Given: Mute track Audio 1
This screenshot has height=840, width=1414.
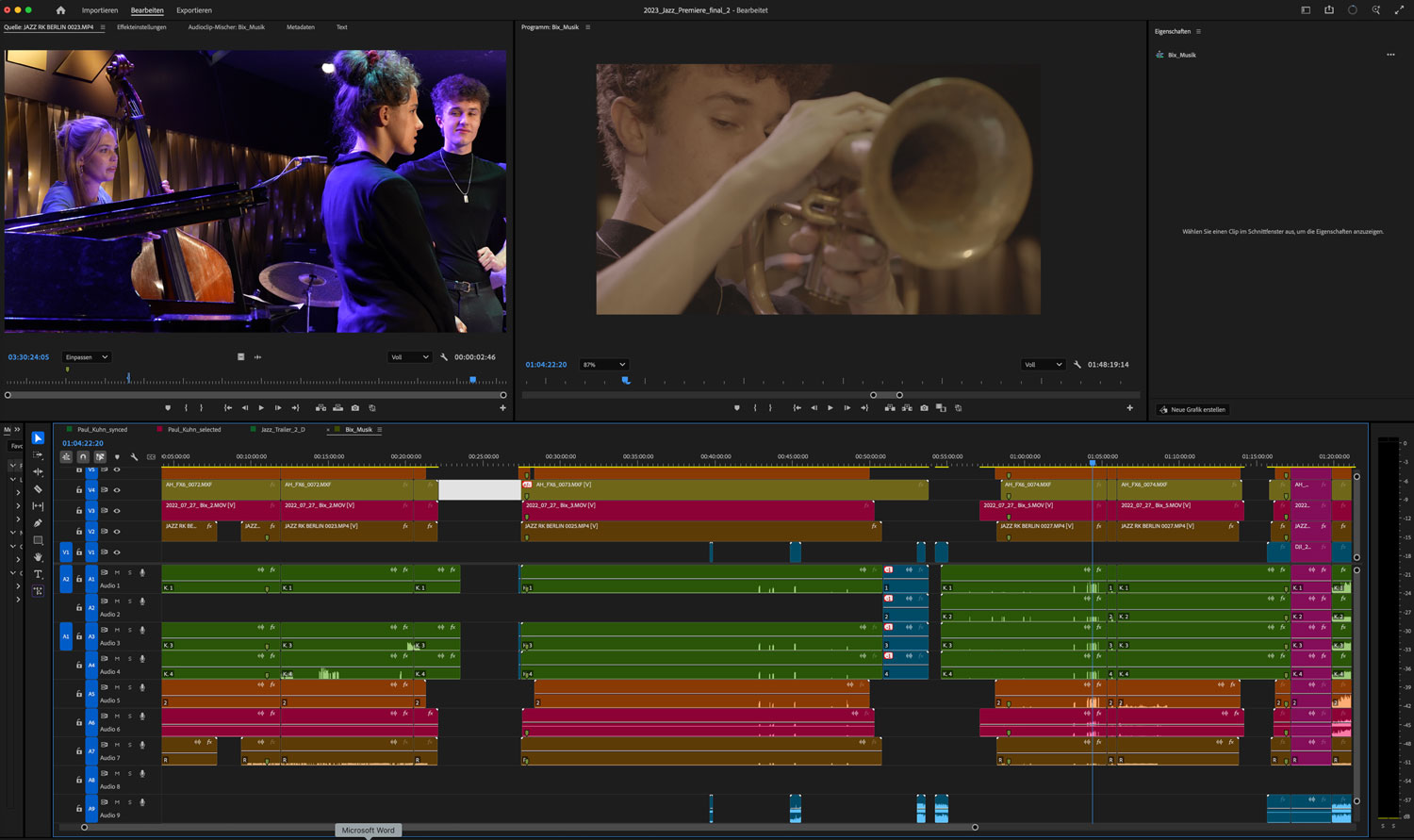Looking at the screenshot, I should coord(117,572).
